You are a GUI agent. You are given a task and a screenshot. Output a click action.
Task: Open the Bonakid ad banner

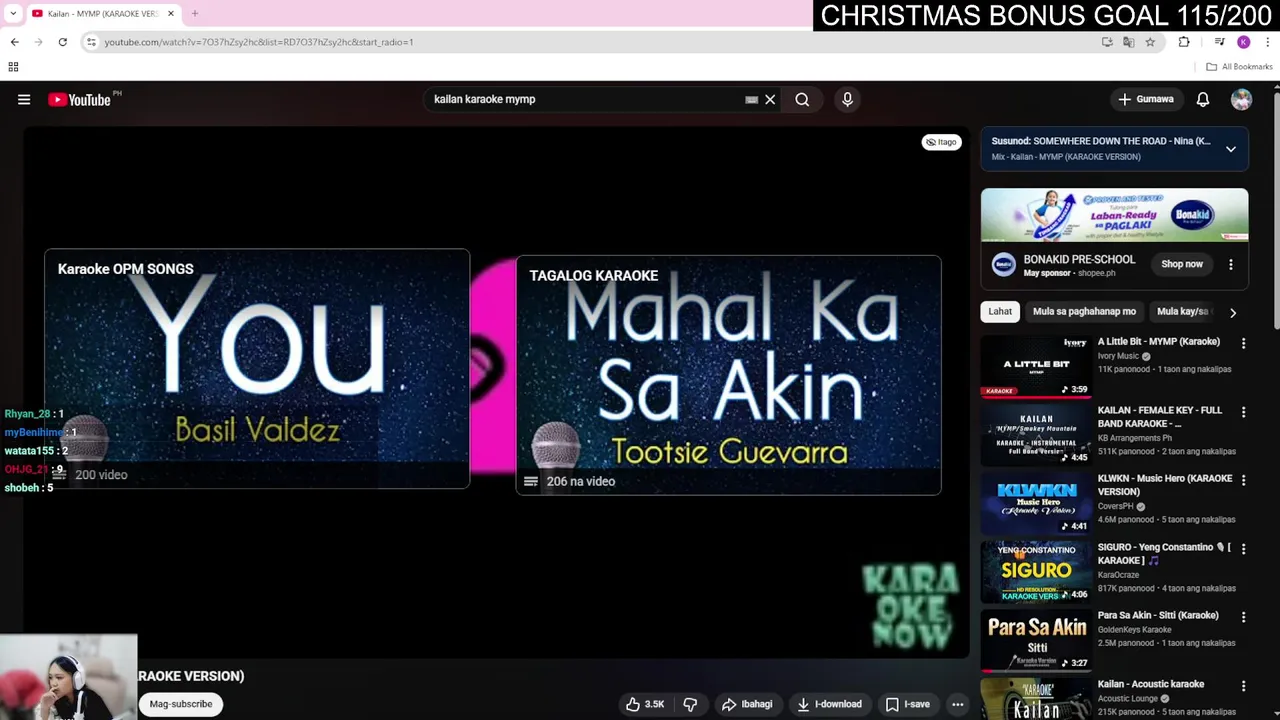(1114, 215)
